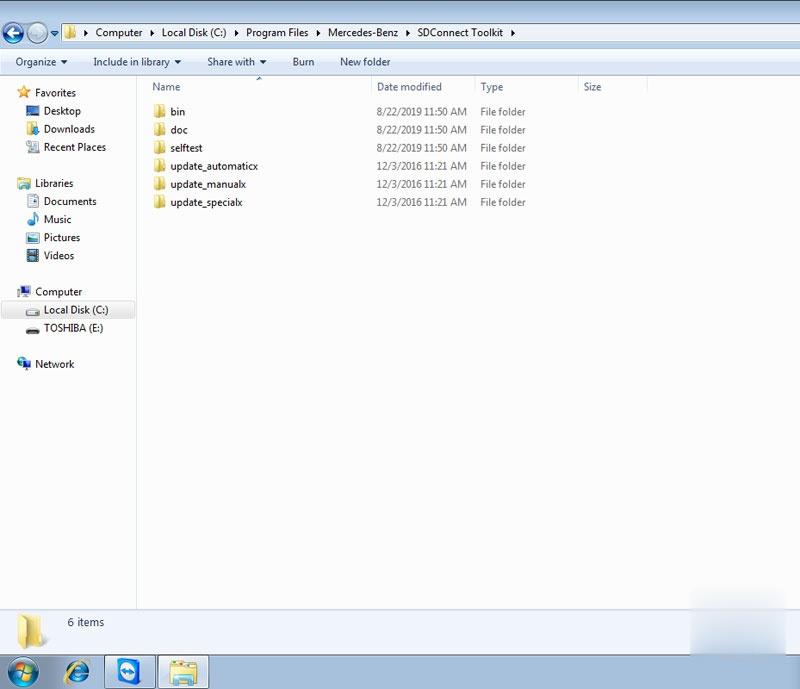800x689 pixels.
Task: Open Pictures library
Action: 62,237
